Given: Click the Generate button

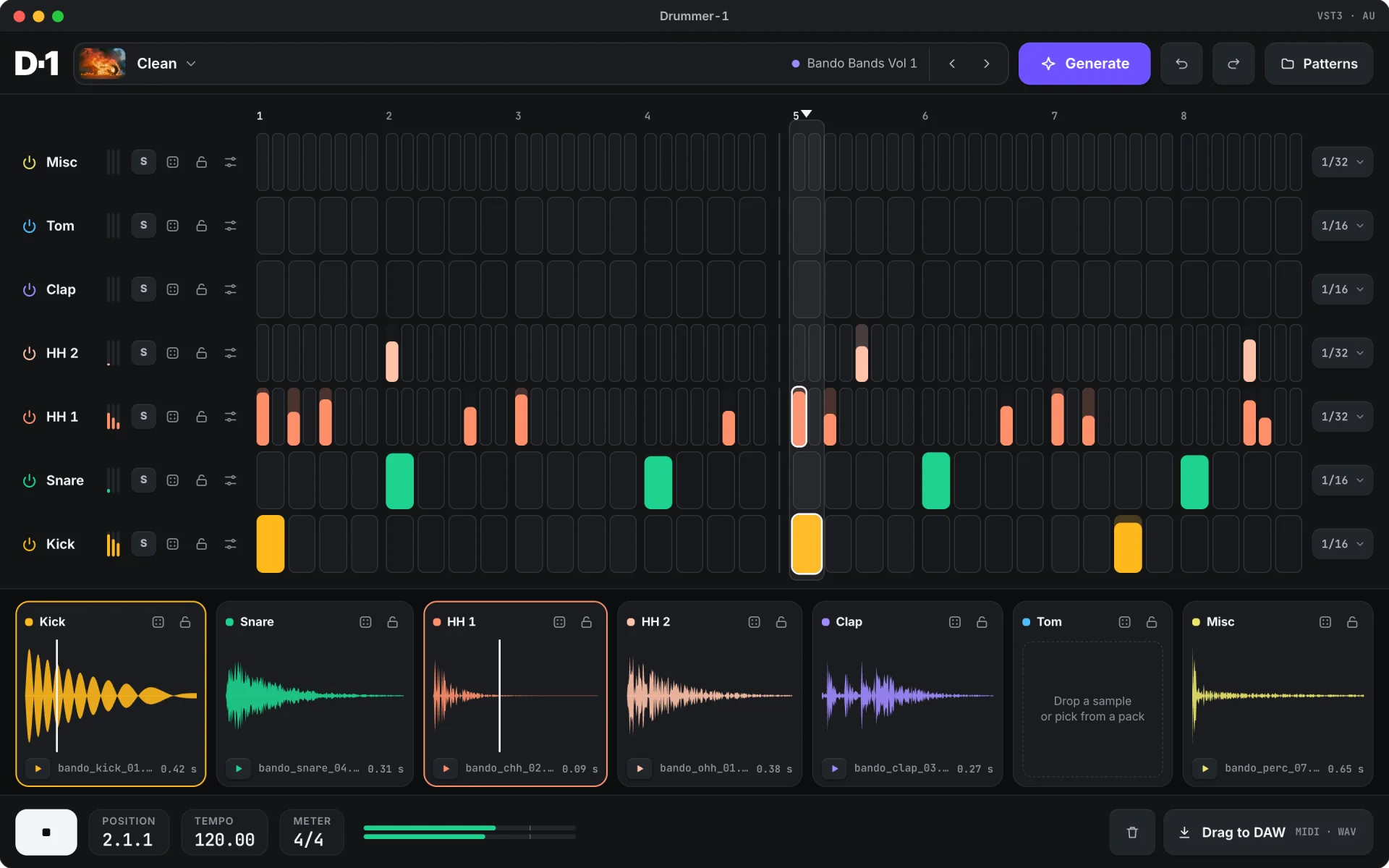Looking at the screenshot, I should point(1084,64).
